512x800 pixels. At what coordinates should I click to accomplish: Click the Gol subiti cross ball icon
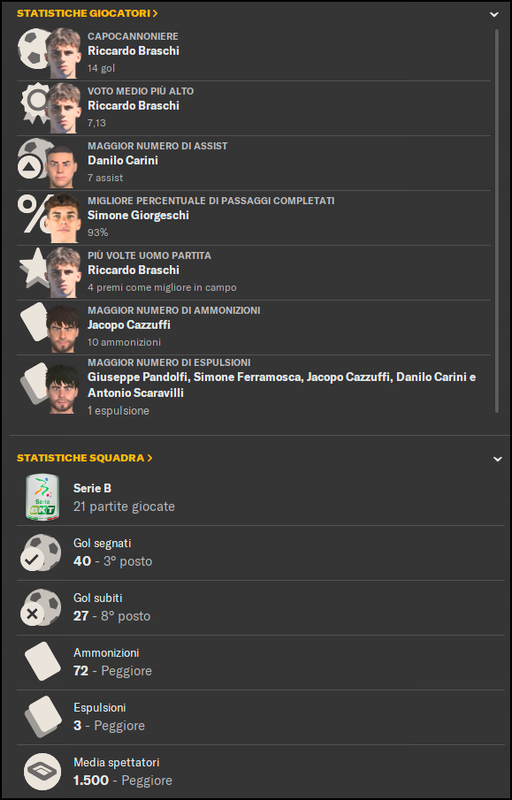coord(40,607)
